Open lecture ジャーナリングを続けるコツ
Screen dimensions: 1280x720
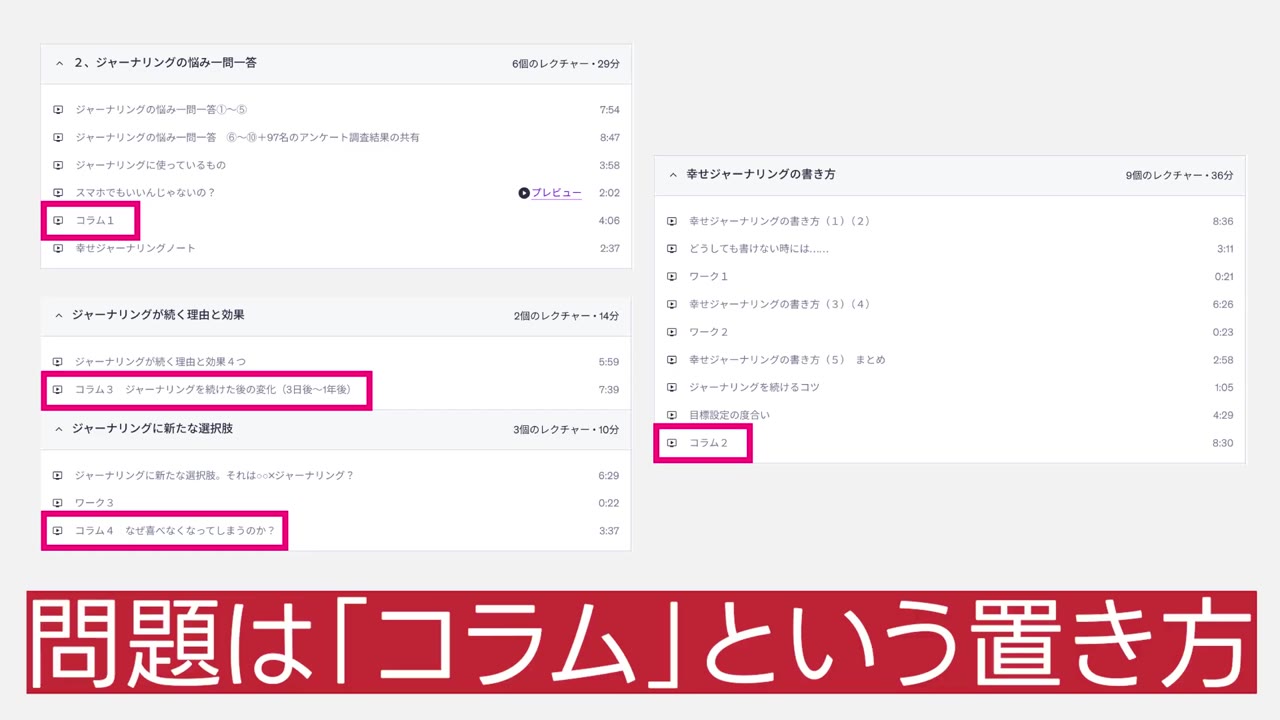point(755,387)
